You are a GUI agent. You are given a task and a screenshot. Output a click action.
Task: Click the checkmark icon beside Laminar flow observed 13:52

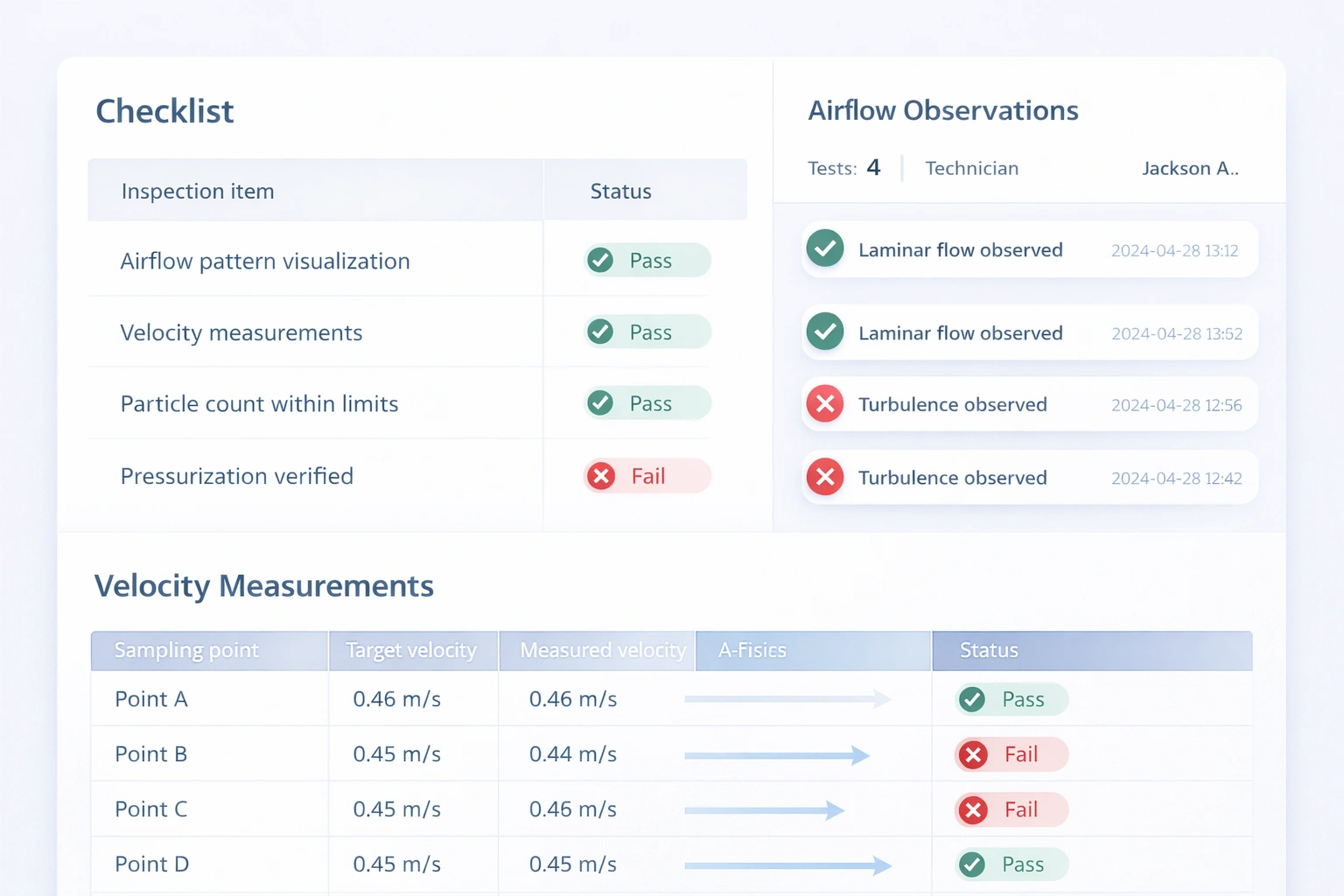click(x=823, y=332)
